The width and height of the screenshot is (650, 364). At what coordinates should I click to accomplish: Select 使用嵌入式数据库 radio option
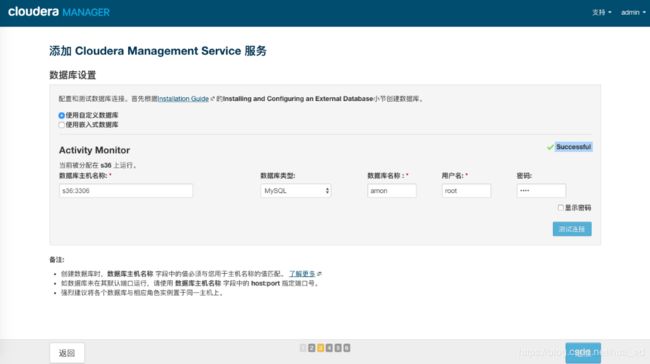click(x=61, y=125)
